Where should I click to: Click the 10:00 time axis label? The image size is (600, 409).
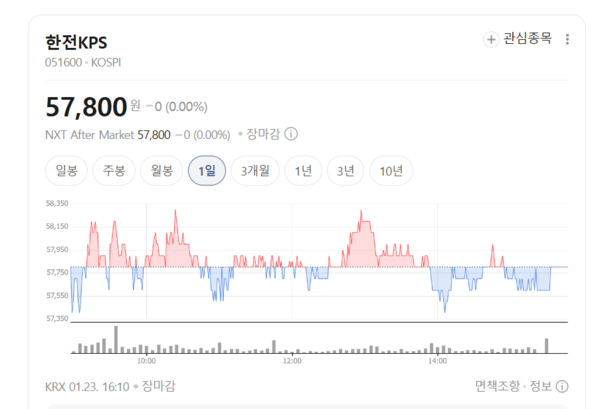click(x=147, y=361)
